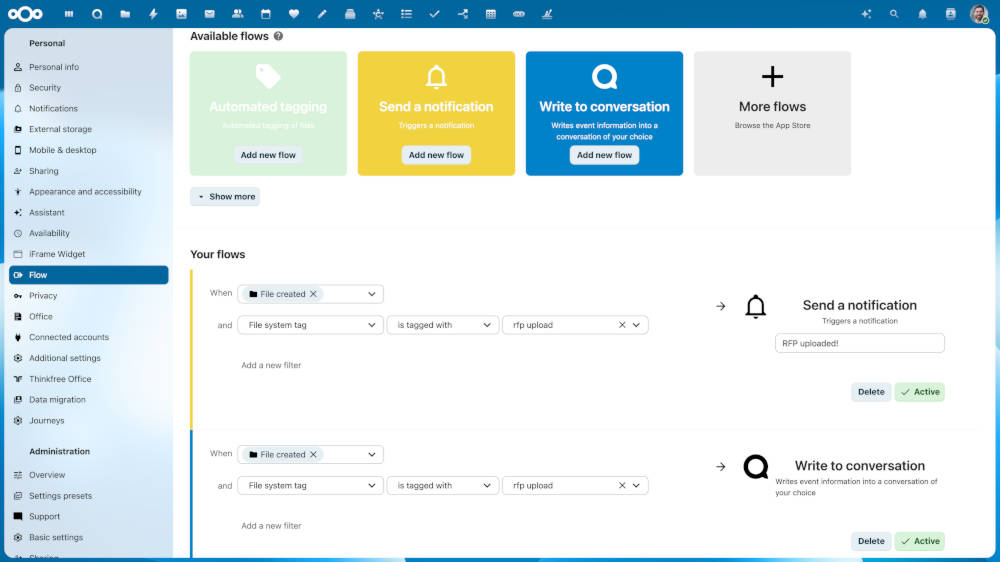
Task: Open the Assistant sparkle icon in header
Action: pyautogui.click(x=866, y=14)
